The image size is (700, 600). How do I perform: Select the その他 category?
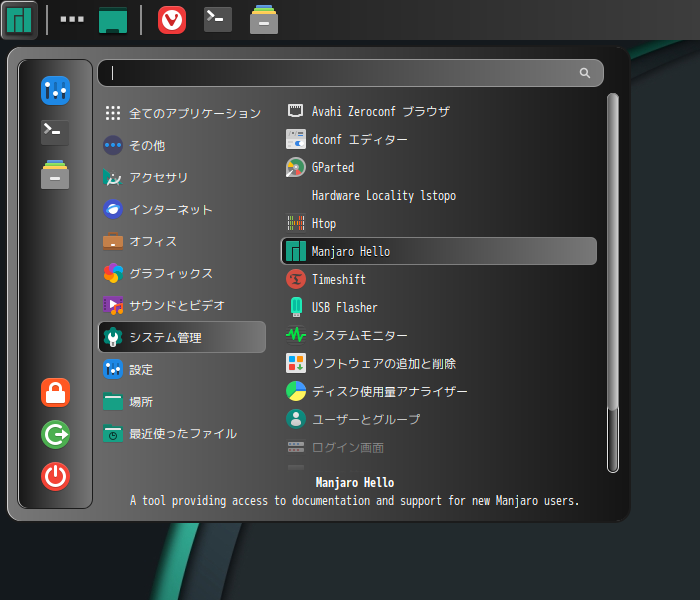point(182,146)
